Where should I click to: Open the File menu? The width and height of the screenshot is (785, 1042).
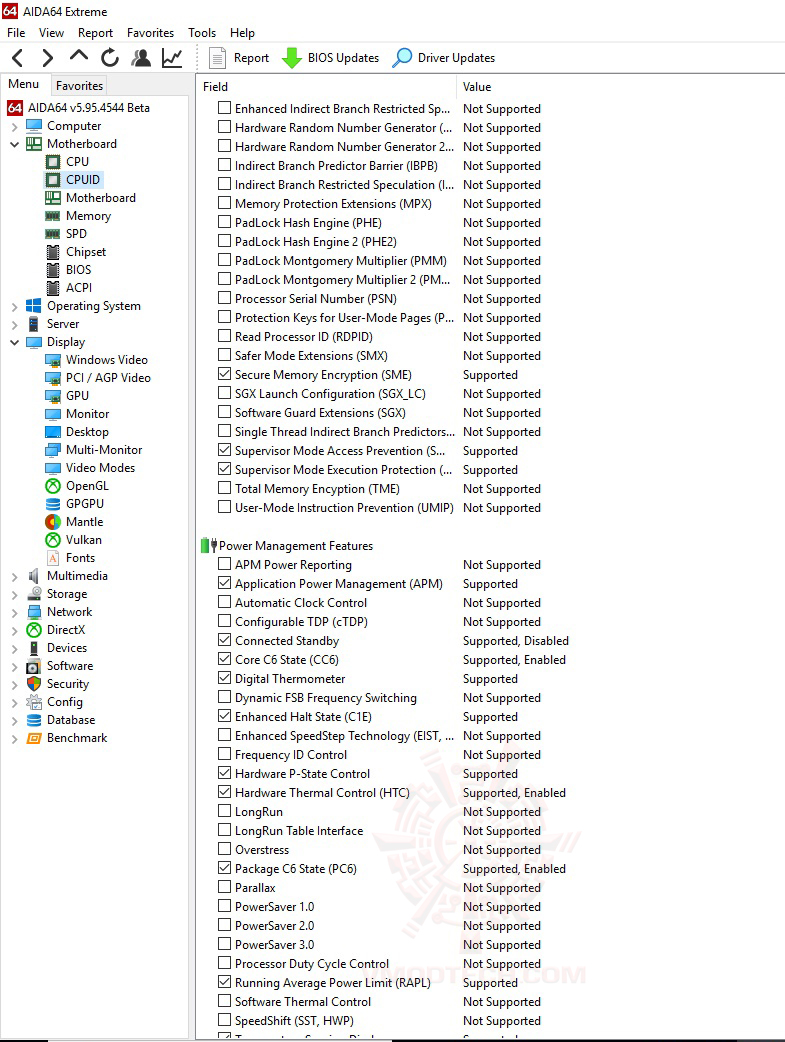click(x=16, y=33)
